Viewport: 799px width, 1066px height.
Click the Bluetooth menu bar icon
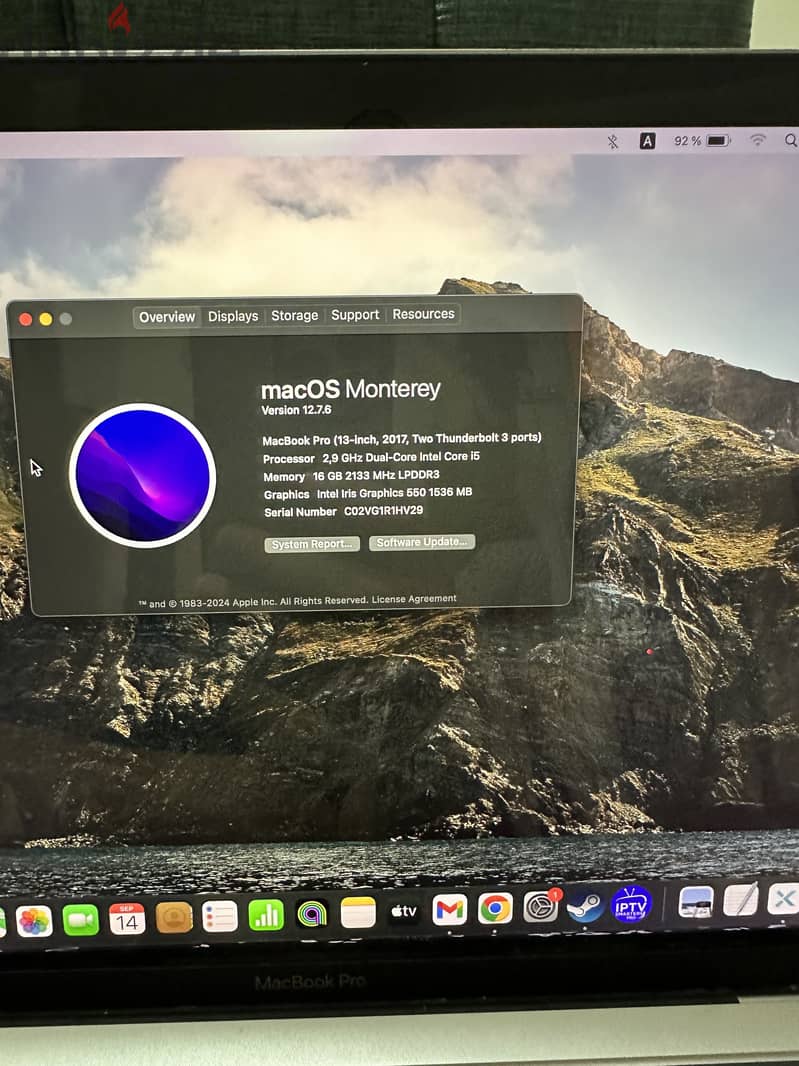click(613, 141)
